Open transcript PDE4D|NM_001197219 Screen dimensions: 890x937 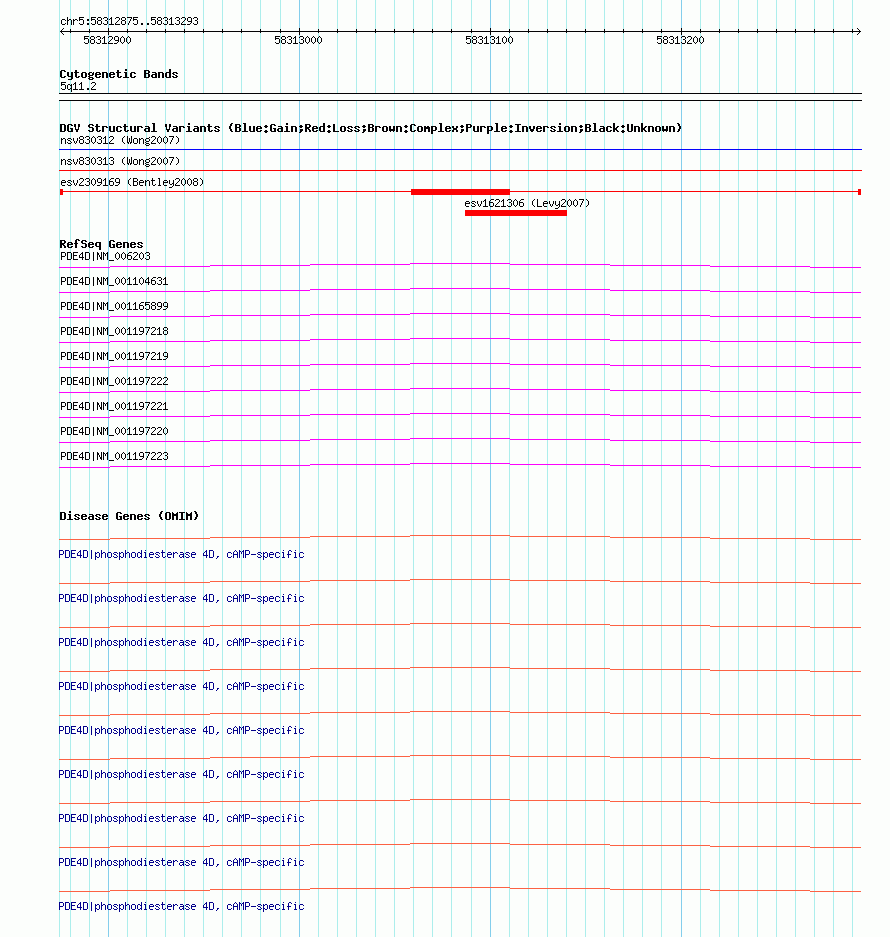pos(114,356)
